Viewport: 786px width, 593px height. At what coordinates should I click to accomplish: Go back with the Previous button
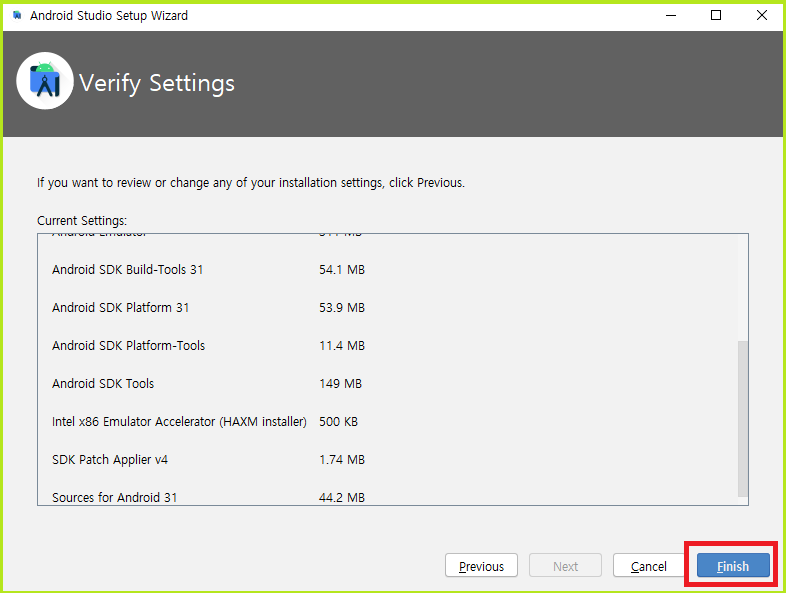(481, 565)
